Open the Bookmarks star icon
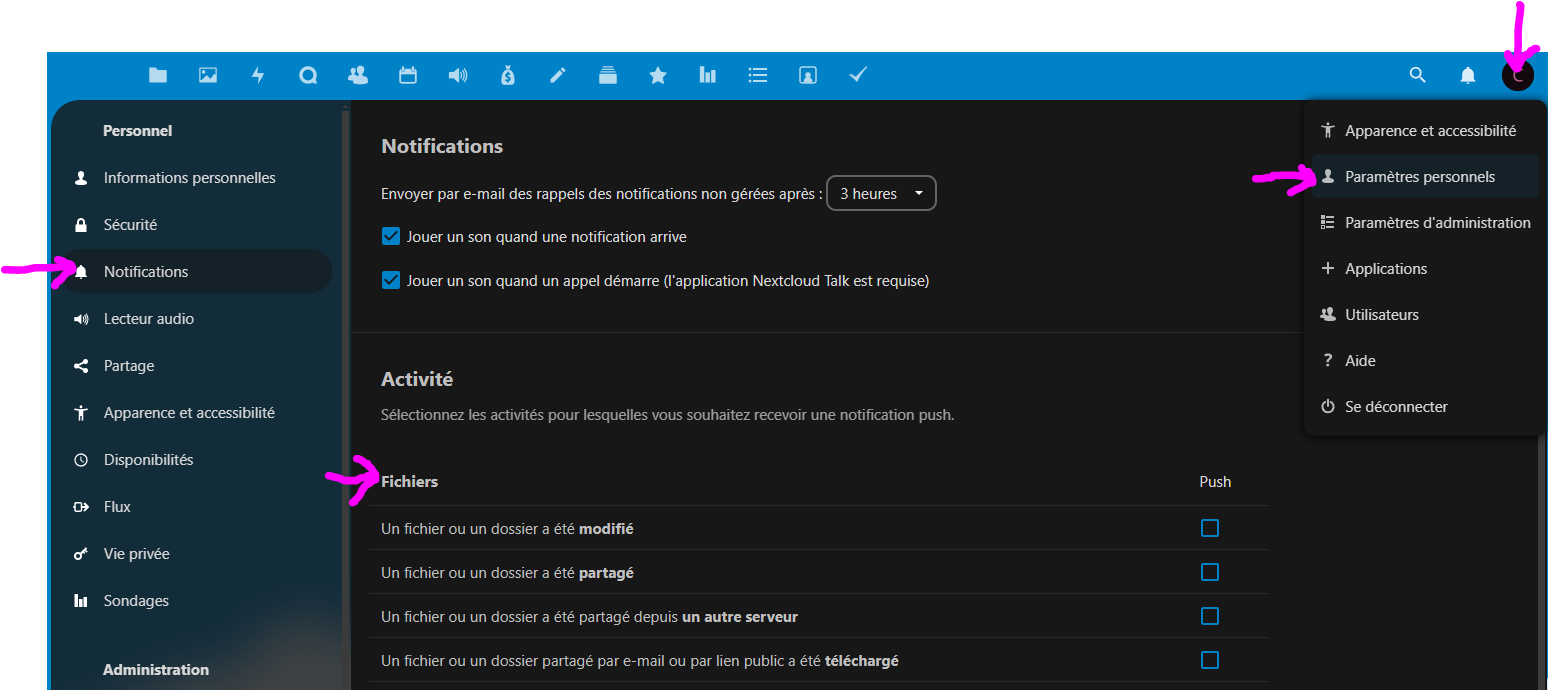The width and height of the screenshot is (1548, 690). (658, 75)
